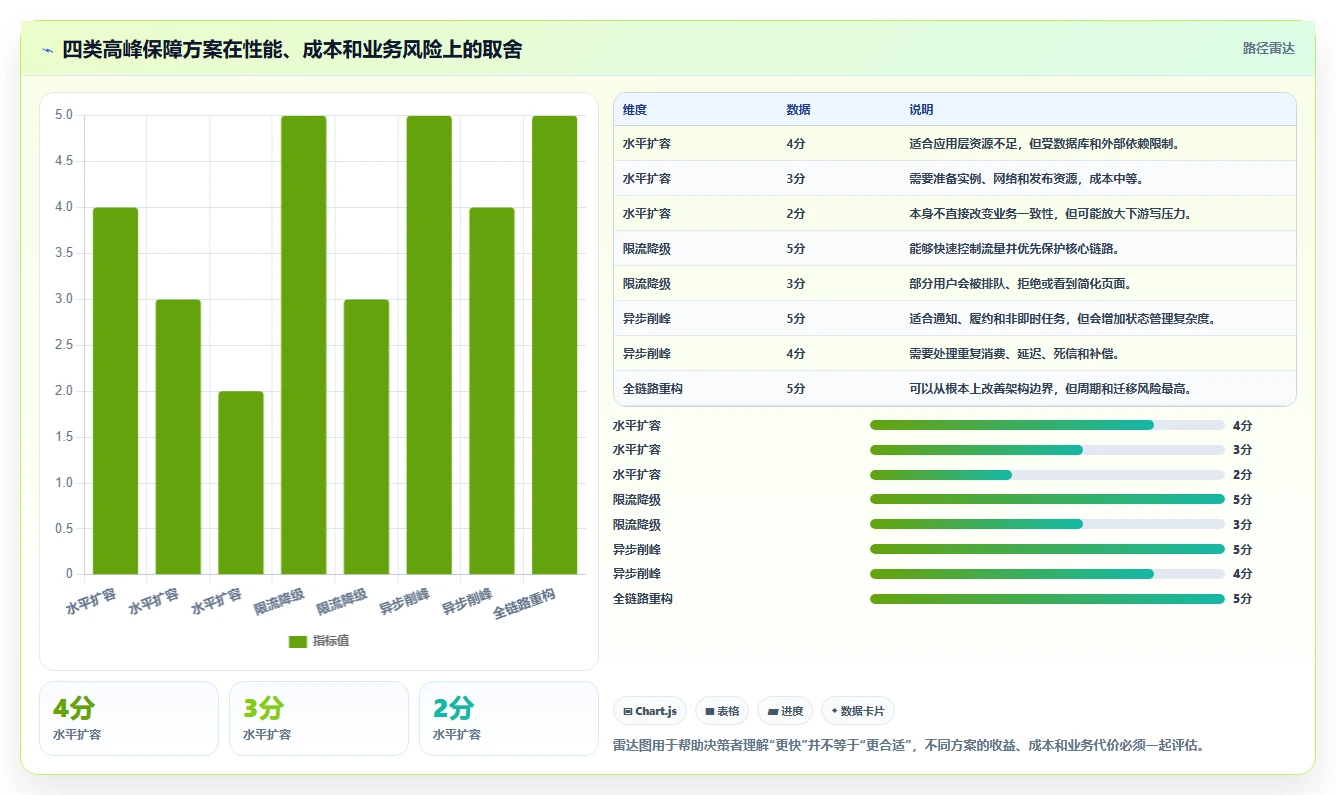Click the 全链路重构 chart bar
Viewport: 1336px width, 795px height.
click(554, 345)
